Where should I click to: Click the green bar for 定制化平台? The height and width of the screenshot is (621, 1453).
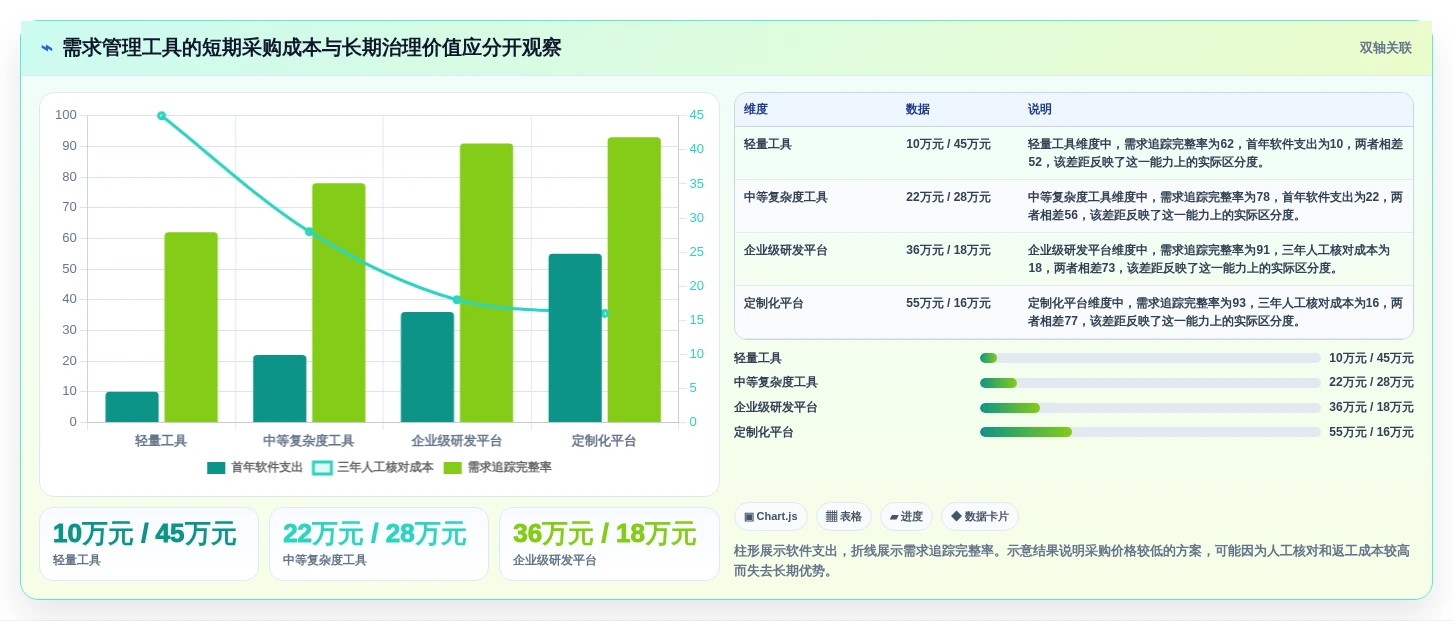tap(634, 280)
